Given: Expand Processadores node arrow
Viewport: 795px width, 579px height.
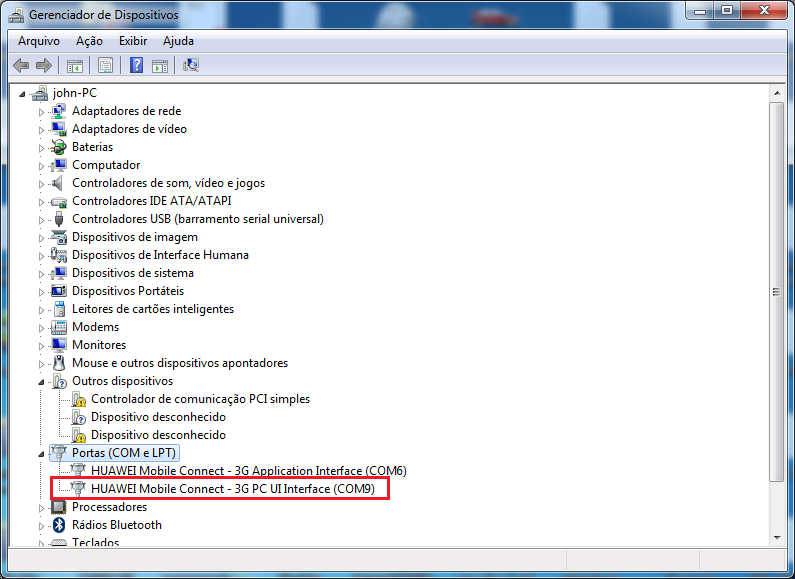Looking at the screenshot, I should pos(42,508).
